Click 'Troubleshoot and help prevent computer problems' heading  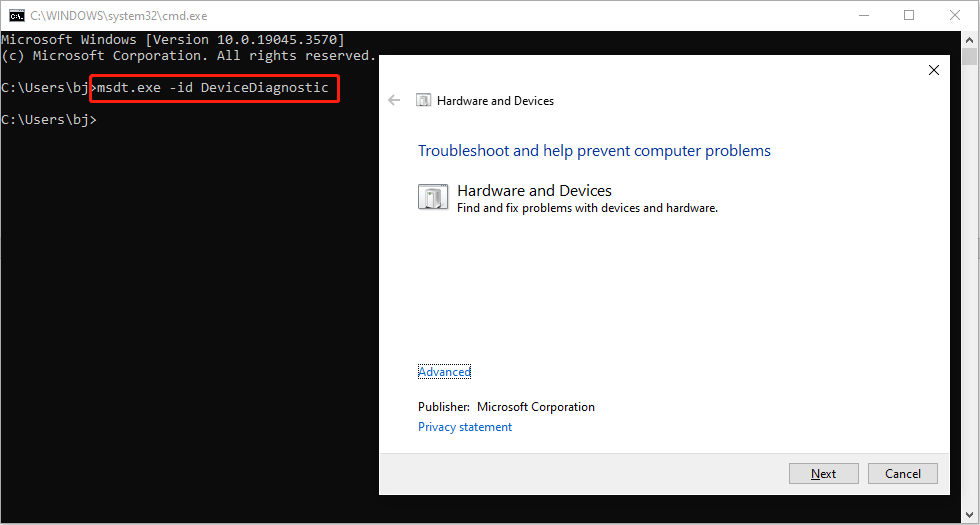(x=594, y=151)
